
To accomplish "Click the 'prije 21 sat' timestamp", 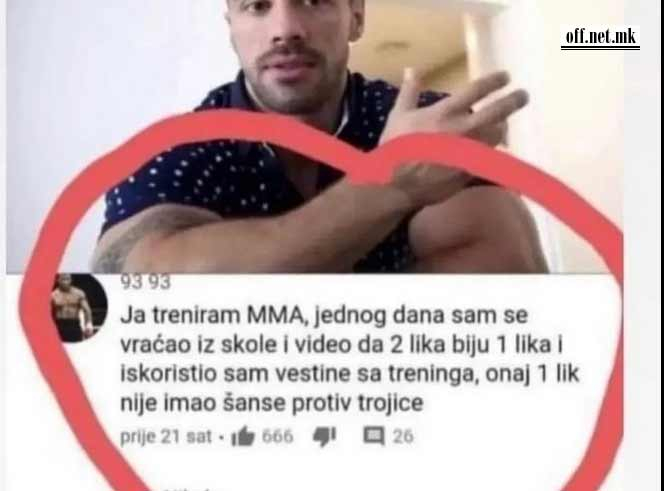I will [x=166, y=436].
